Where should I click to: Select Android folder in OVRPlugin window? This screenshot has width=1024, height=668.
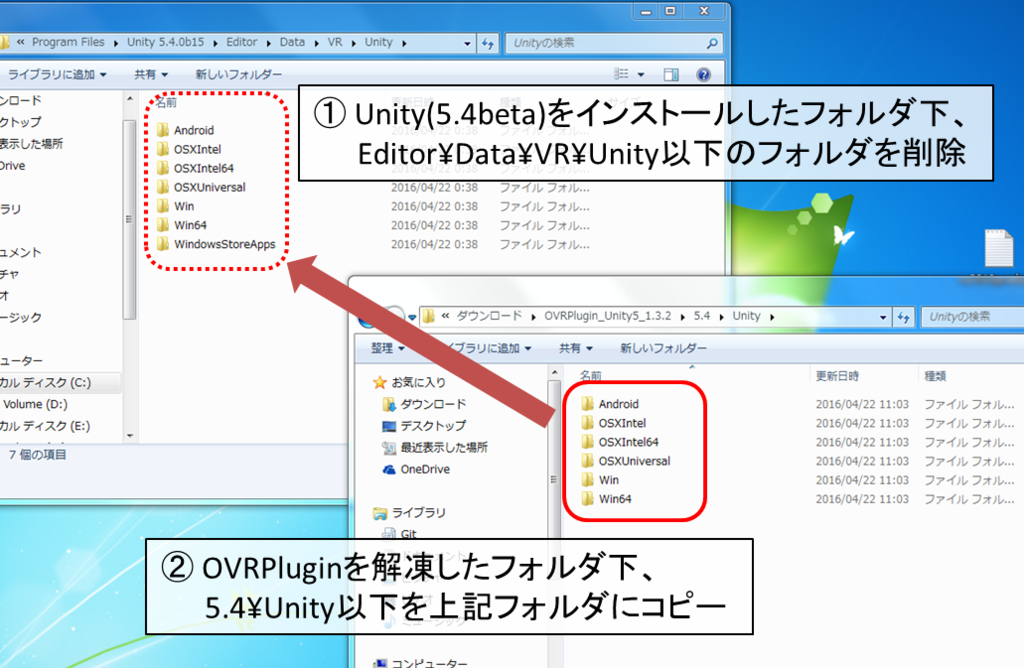pos(610,404)
